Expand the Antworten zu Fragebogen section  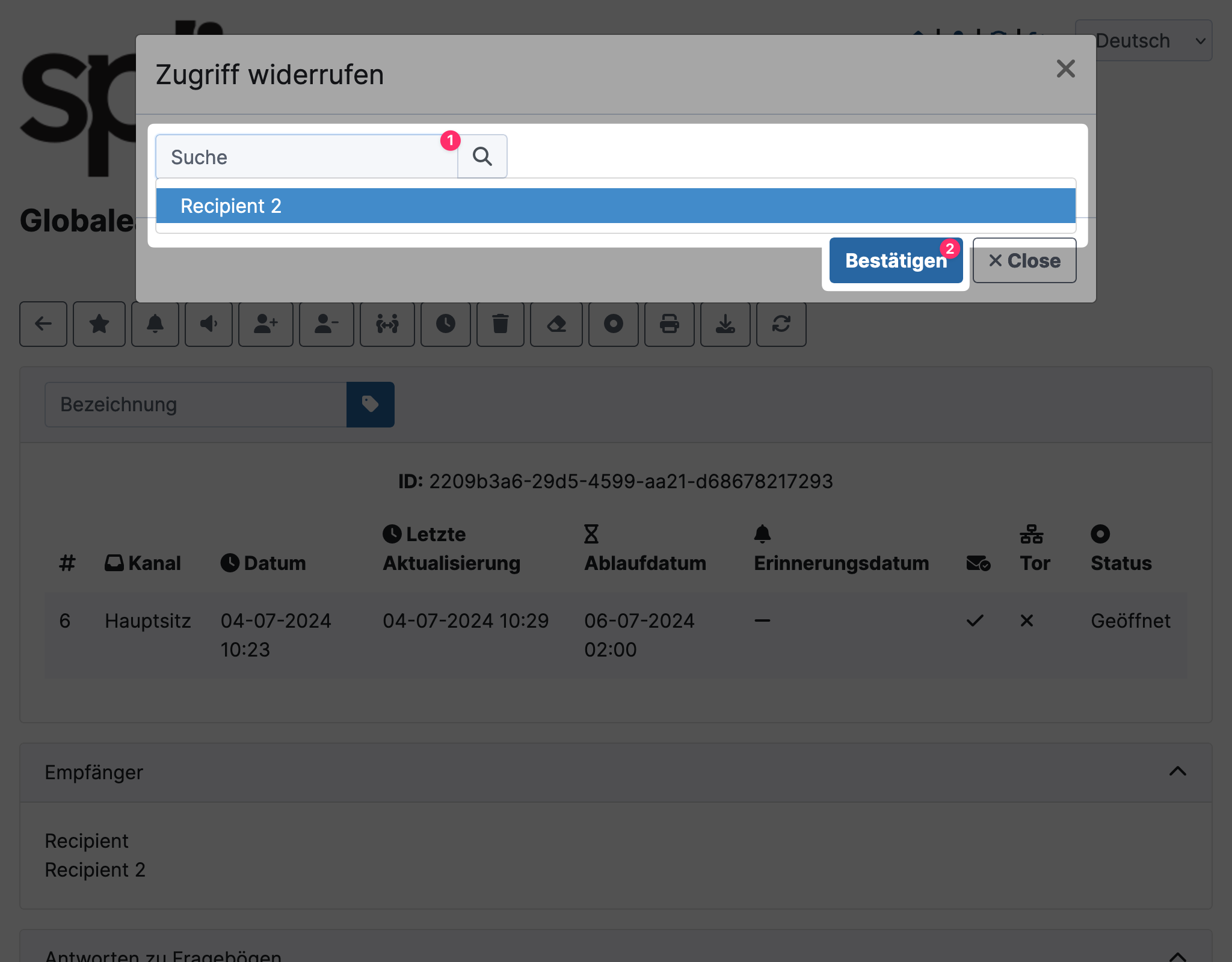coord(1178,954)
